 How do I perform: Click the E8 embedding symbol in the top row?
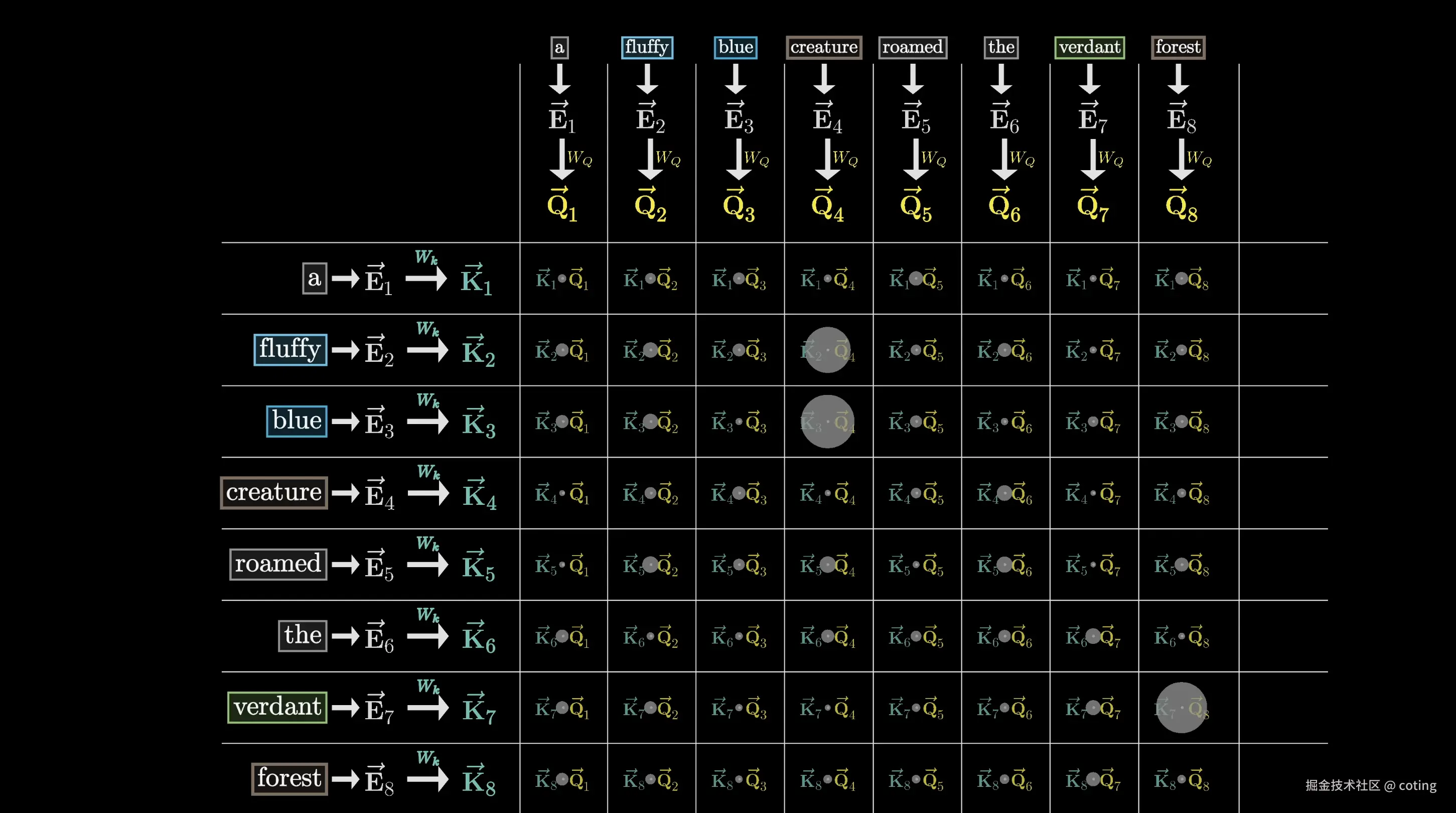coord(1181,118)
